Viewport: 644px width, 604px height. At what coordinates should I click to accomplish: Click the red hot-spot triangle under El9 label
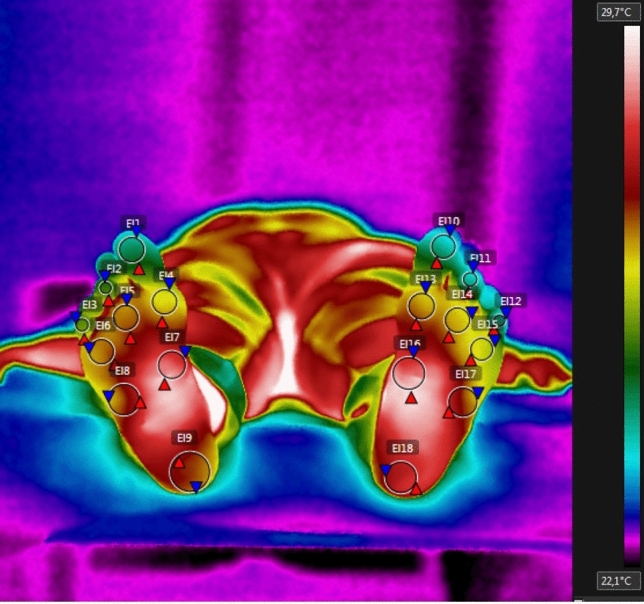point(179,463)
